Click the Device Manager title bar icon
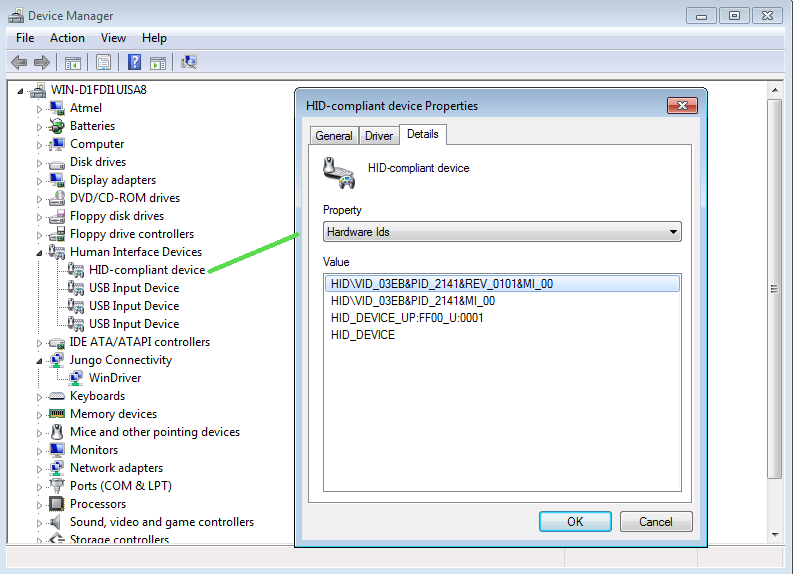 point(16,16)
